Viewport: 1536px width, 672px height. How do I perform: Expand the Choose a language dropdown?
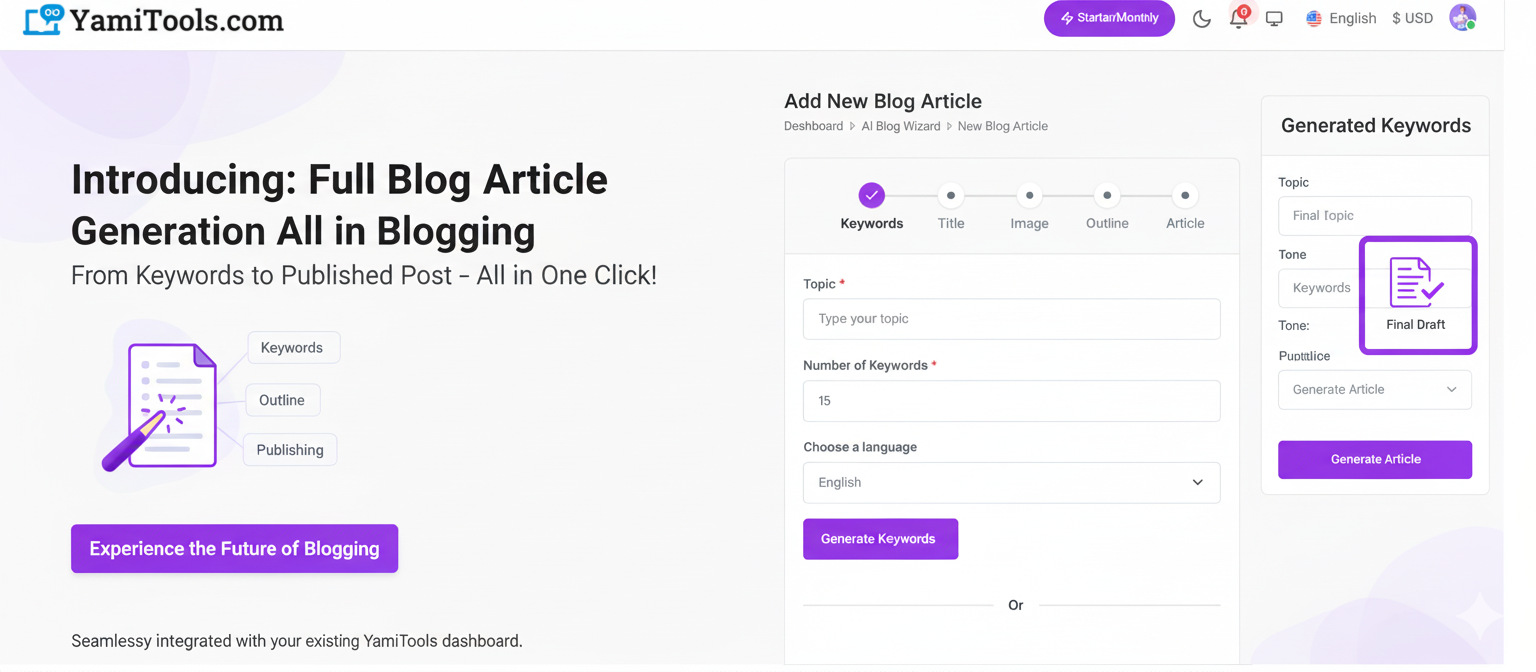pyautogui.click(x=1011, y=483)
